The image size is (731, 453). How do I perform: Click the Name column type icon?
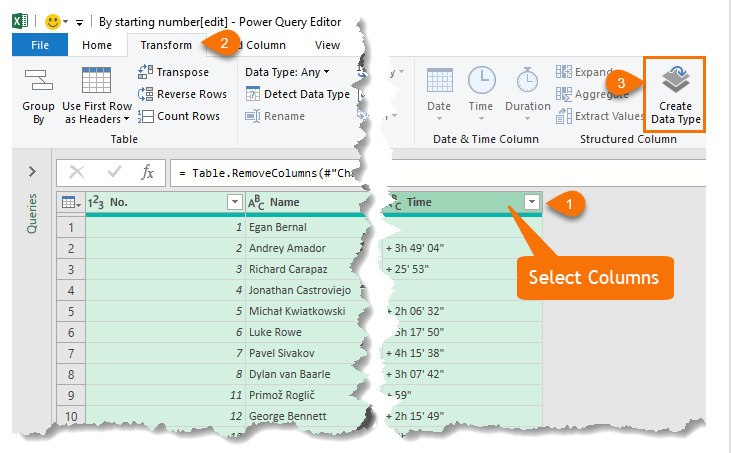(x=256, y=202)
